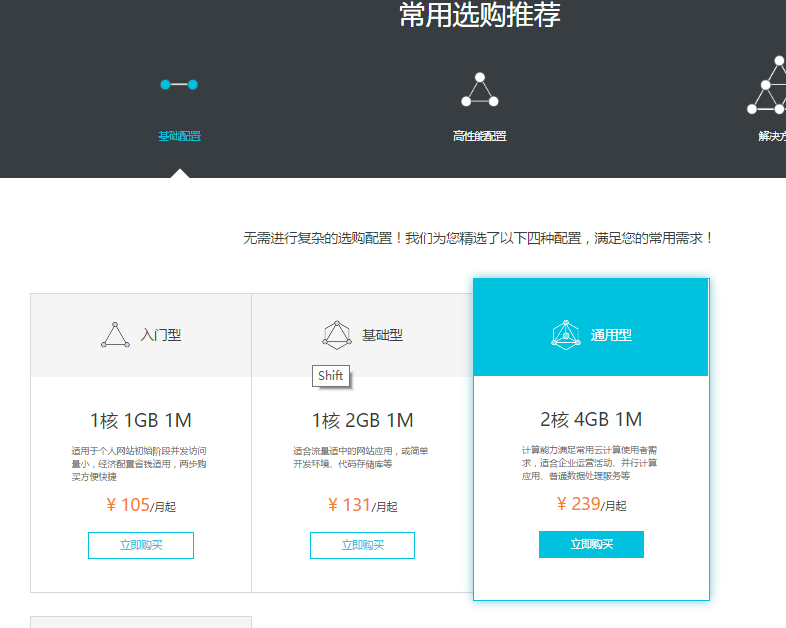
Task: Buy the 通用型 plan with 立即购买
Action: 592,544
